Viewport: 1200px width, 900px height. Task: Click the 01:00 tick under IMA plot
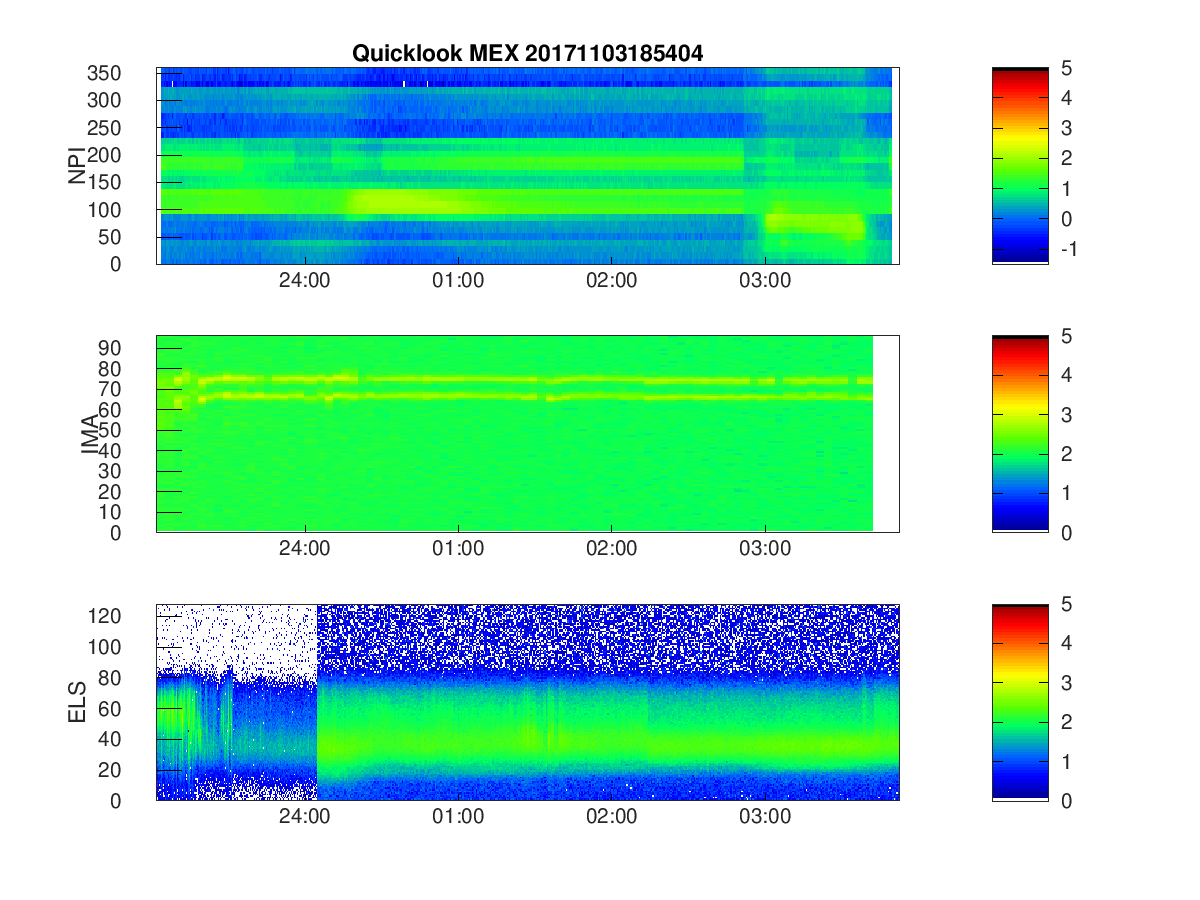pos(458,549)
